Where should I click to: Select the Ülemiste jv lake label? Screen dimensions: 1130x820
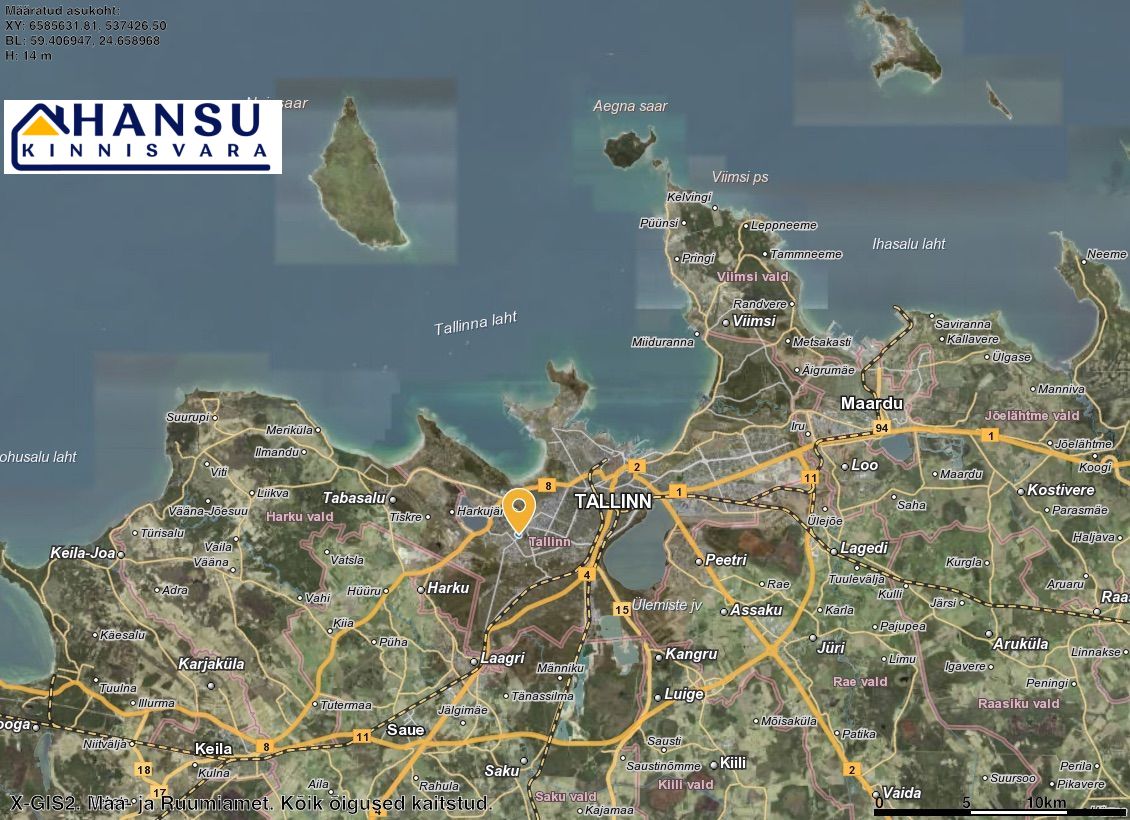point(666,604)
